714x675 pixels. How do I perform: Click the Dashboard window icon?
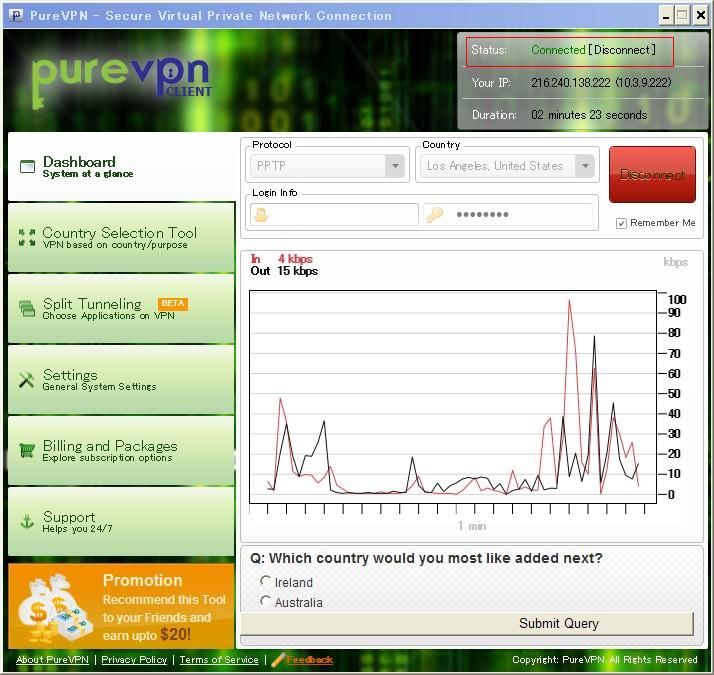pyautogui.click(x=27, y=167)
